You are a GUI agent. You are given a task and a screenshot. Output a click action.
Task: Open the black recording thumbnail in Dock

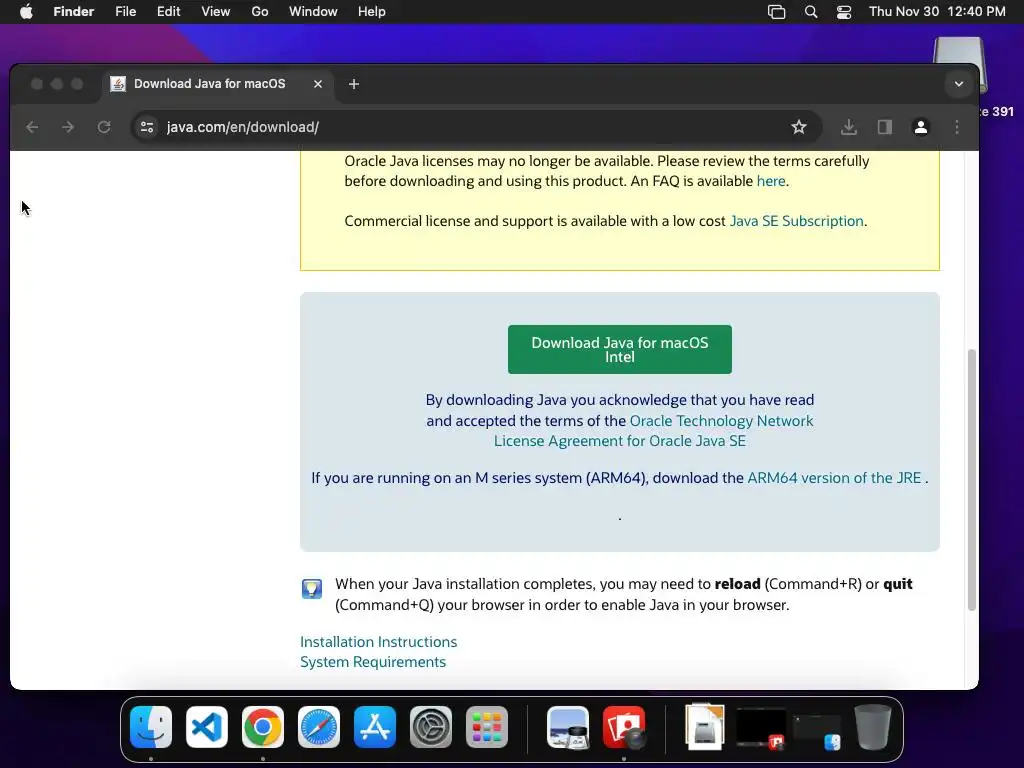[x=761, y=728]
